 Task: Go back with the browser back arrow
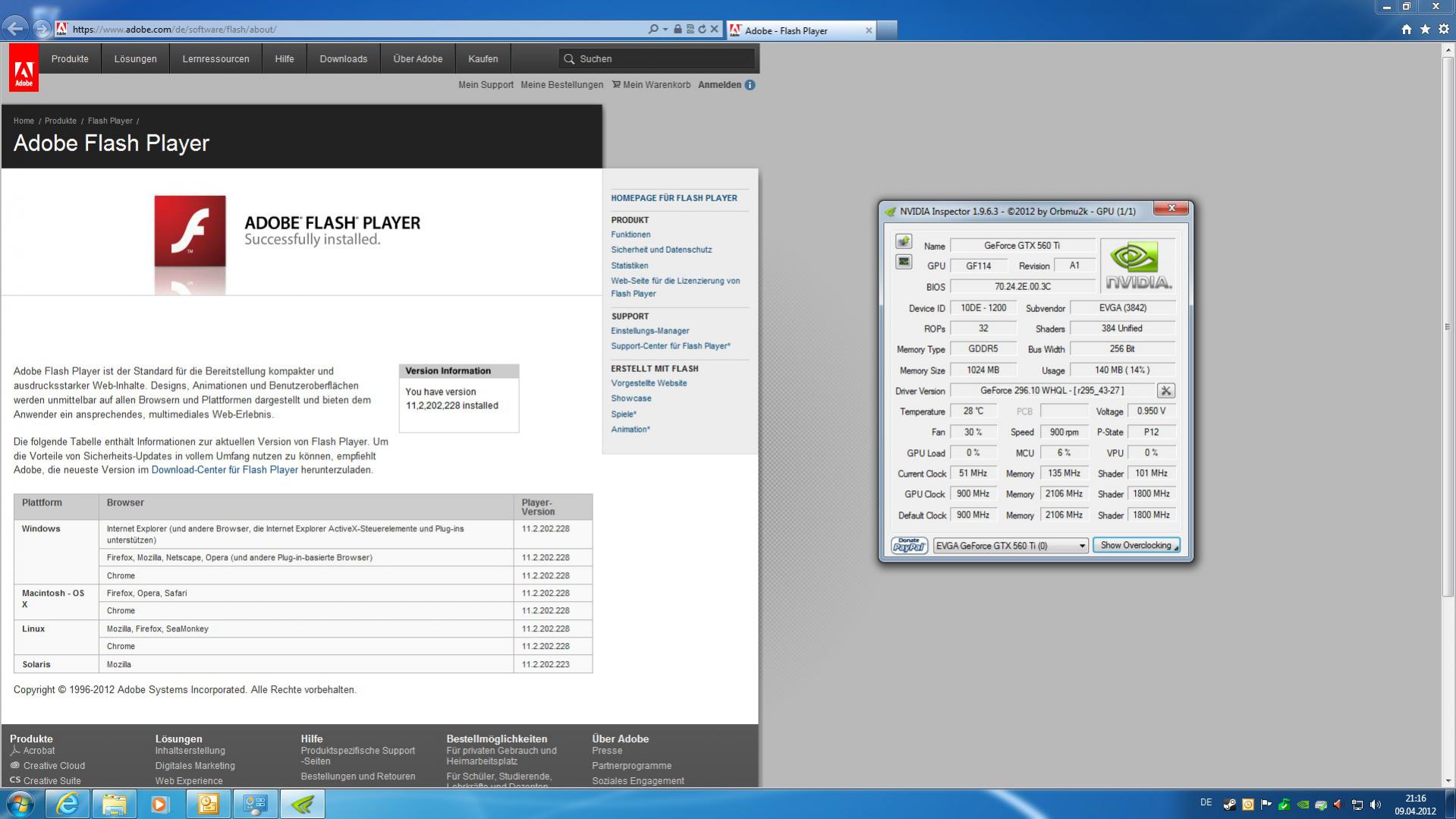[15, 29]
